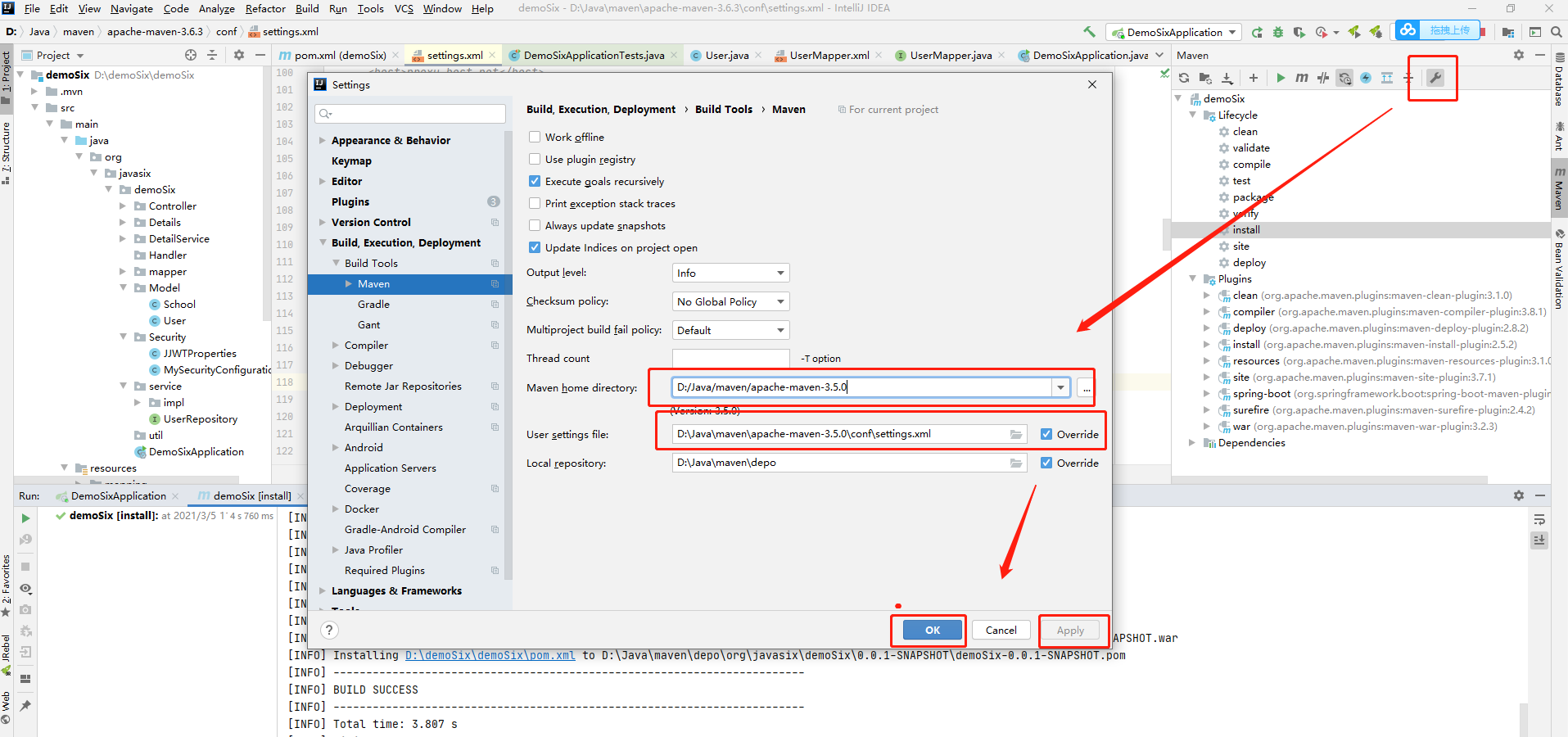
Task: Click Cancel button in Settings dialog
Action: (1001, 630)
